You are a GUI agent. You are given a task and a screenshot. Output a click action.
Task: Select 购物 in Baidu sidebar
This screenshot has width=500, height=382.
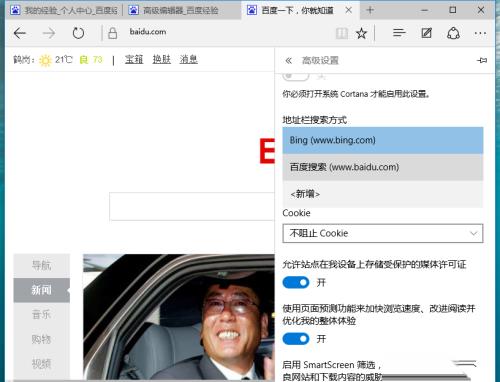point(42,339)
